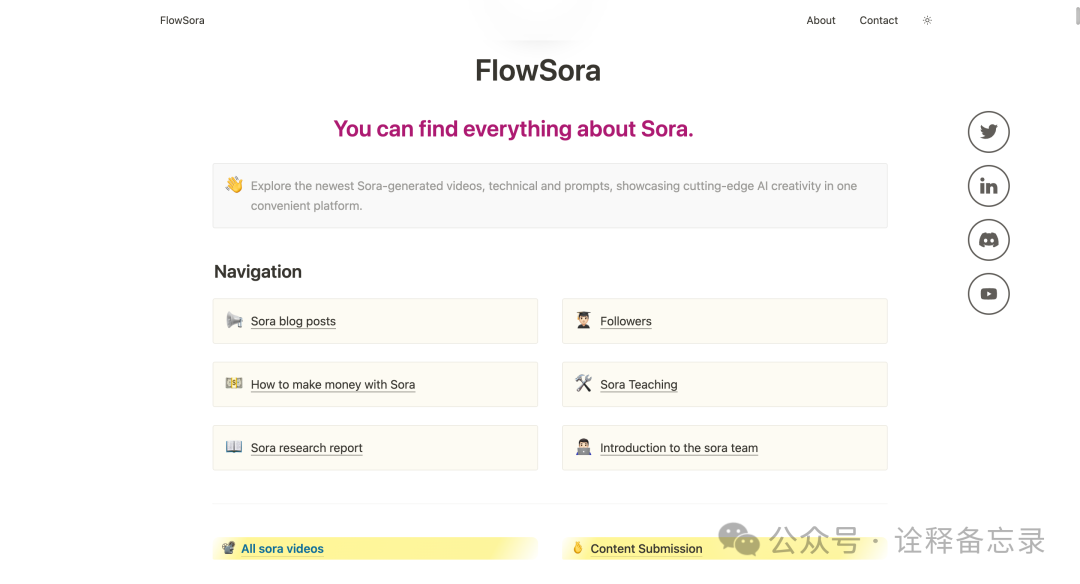Open the YouTube social icon
This screenshot has width=1080, height=584.
[988, 294]
